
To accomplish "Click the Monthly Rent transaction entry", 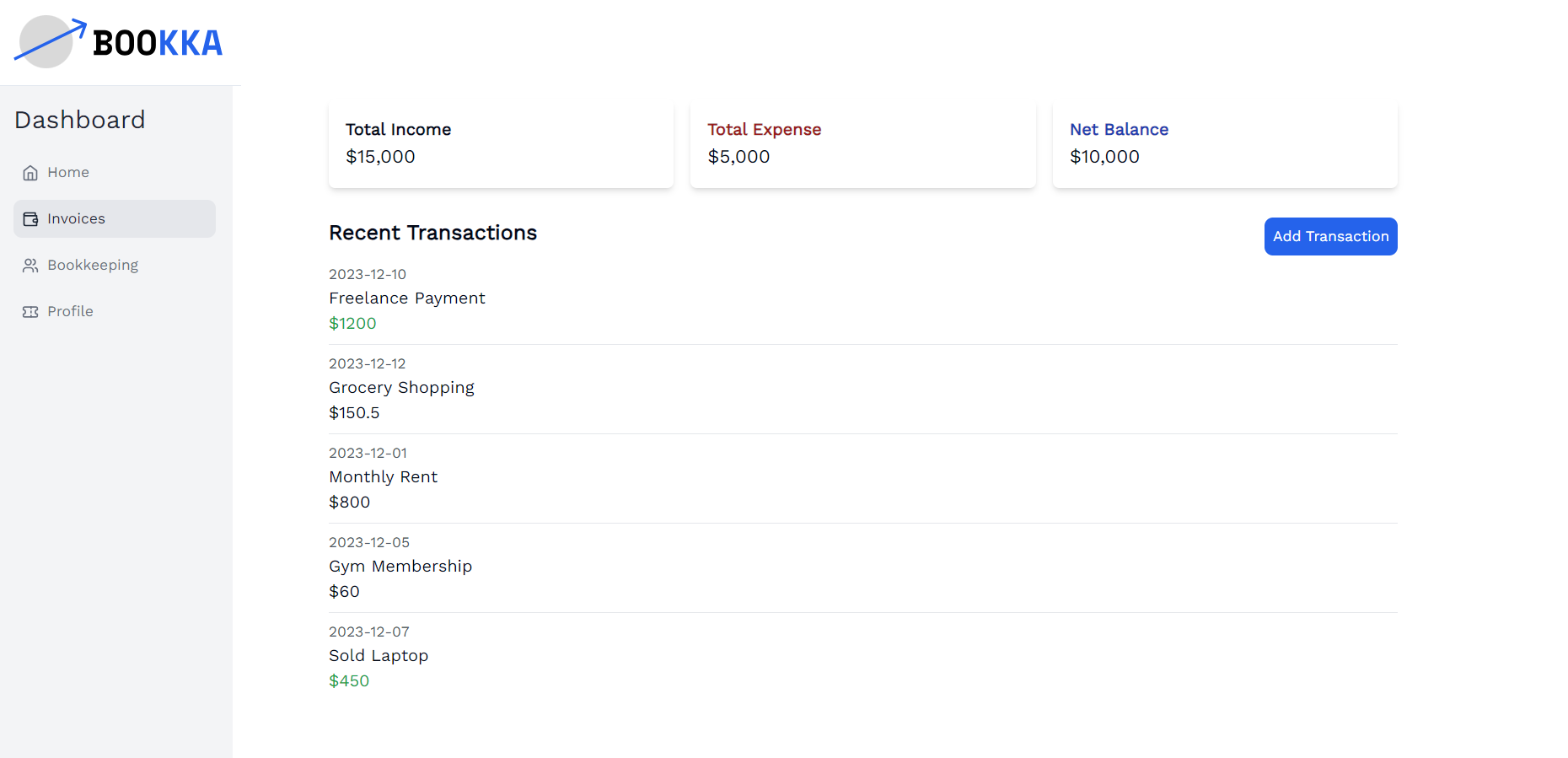I will [x=383, y=477].
